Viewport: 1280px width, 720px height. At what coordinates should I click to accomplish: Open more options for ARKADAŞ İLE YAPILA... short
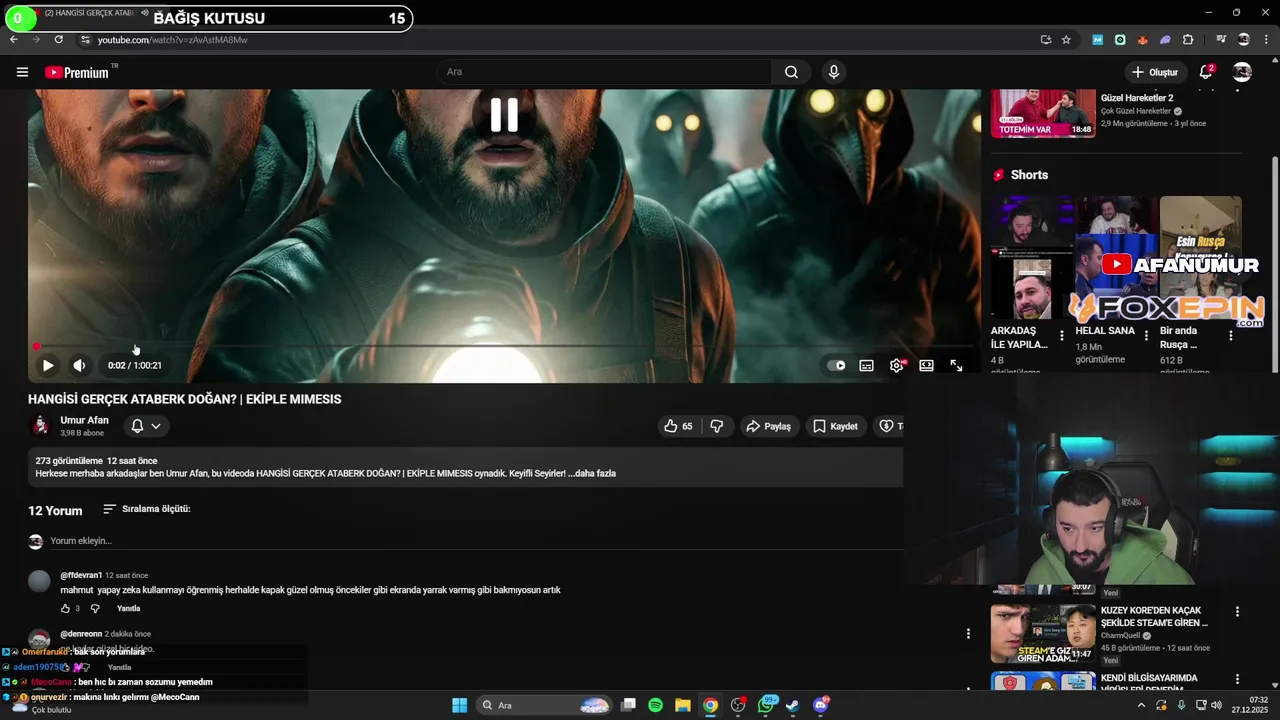1062,336
